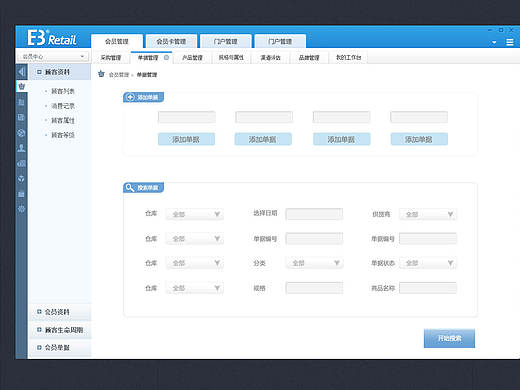Open 仓库 dropdown in the 规格 row

point(195,288)
